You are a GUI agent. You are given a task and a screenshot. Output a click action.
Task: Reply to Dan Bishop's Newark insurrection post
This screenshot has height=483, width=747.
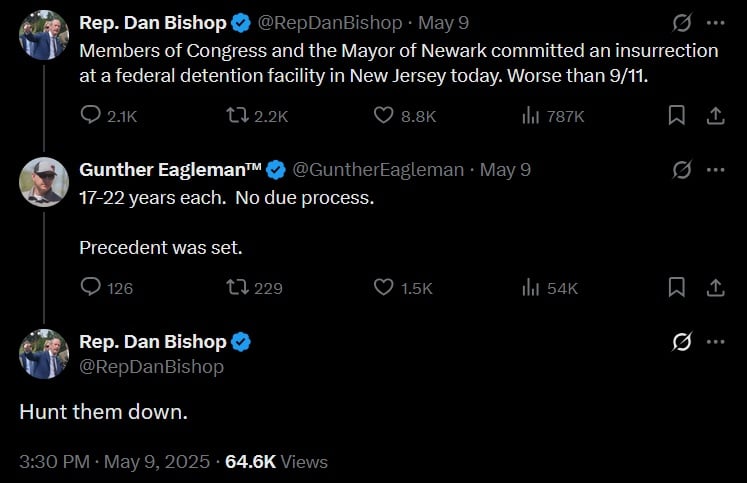tap(90, 116)
